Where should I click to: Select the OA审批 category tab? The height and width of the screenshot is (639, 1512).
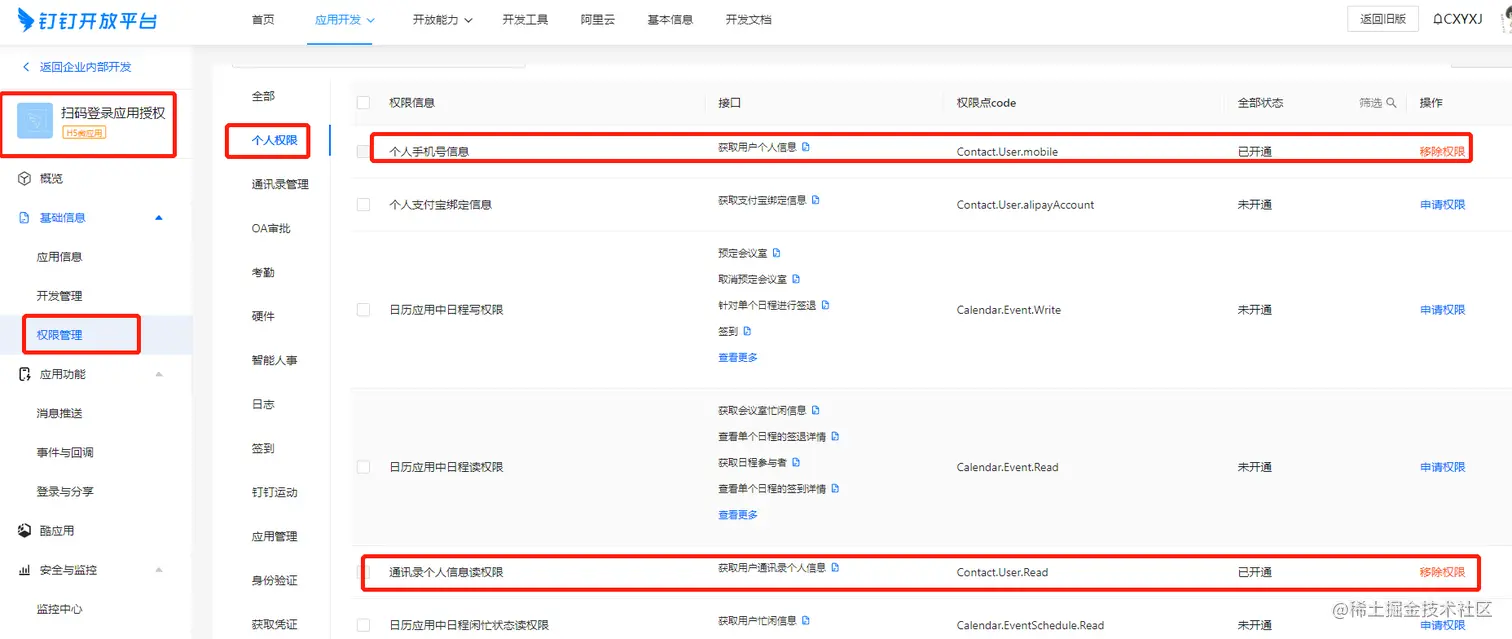tap(271, 228)
